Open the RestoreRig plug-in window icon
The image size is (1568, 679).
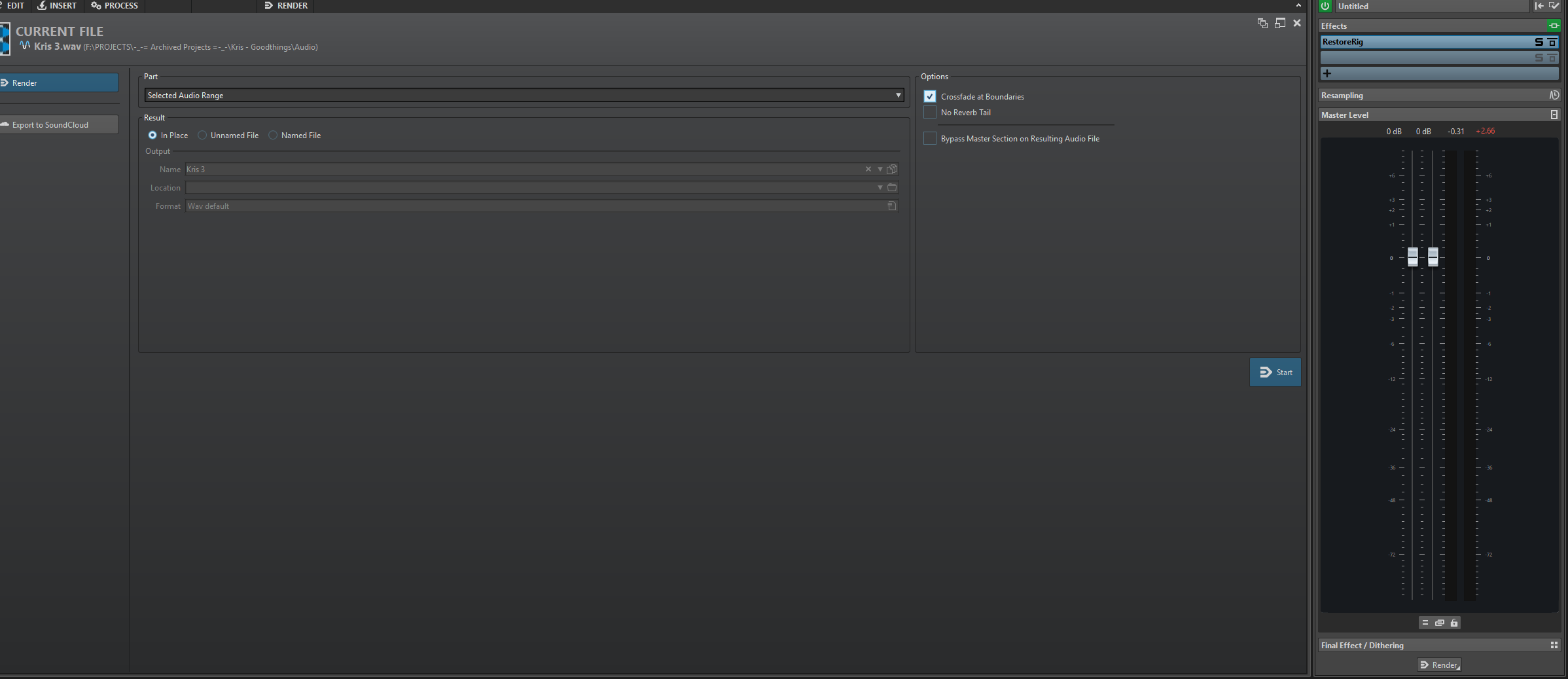point(1552,42)
